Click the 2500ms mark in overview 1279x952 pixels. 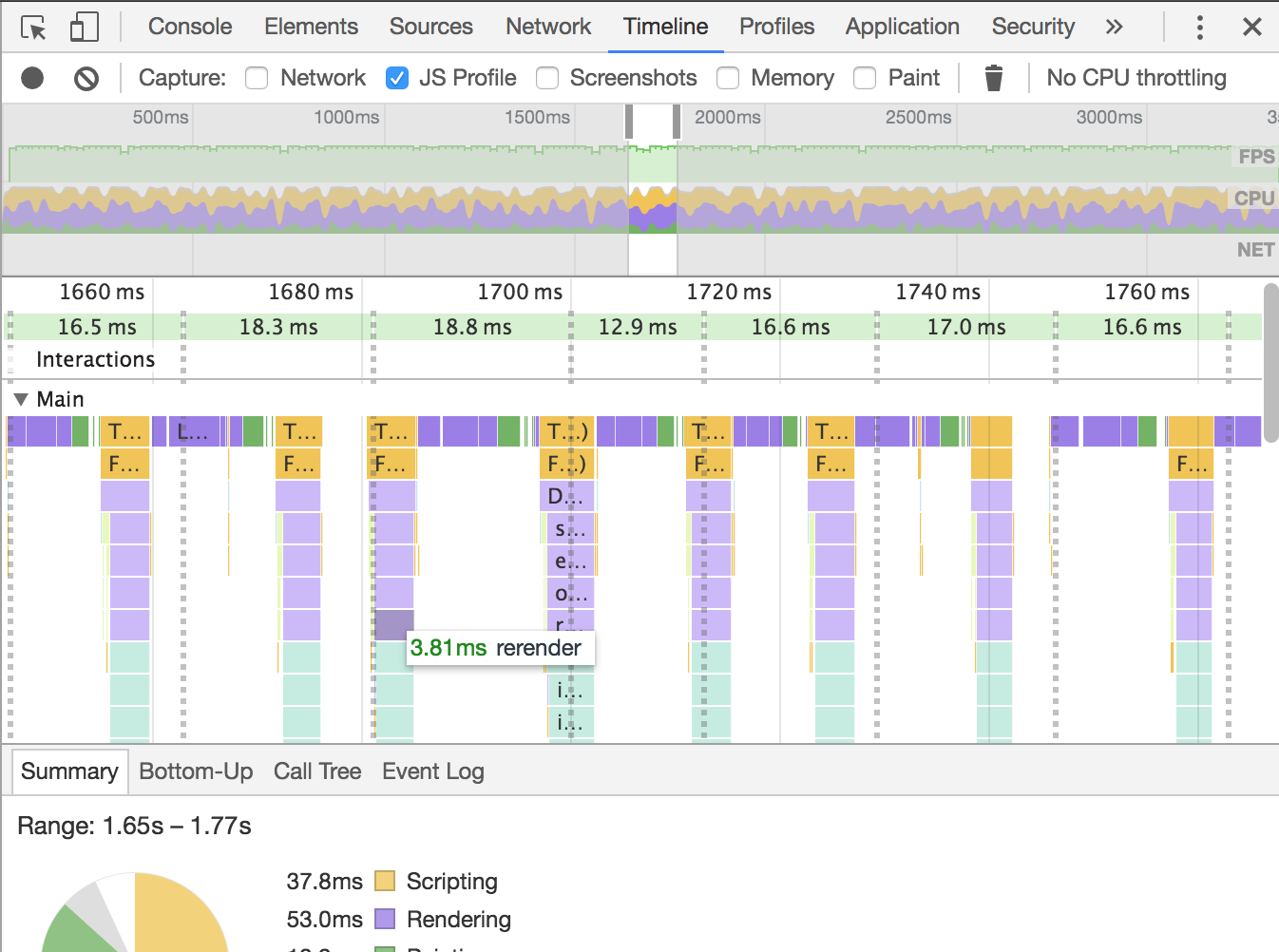click(x=919, y=117)
